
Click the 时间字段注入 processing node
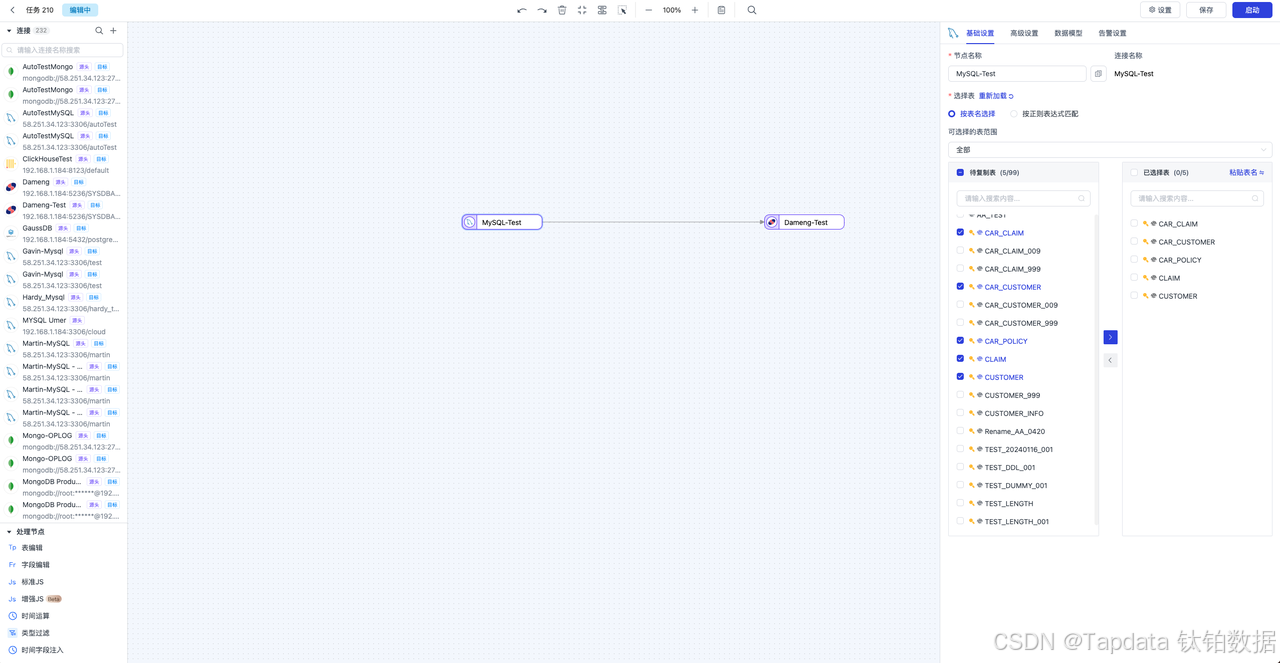[40, 650]
